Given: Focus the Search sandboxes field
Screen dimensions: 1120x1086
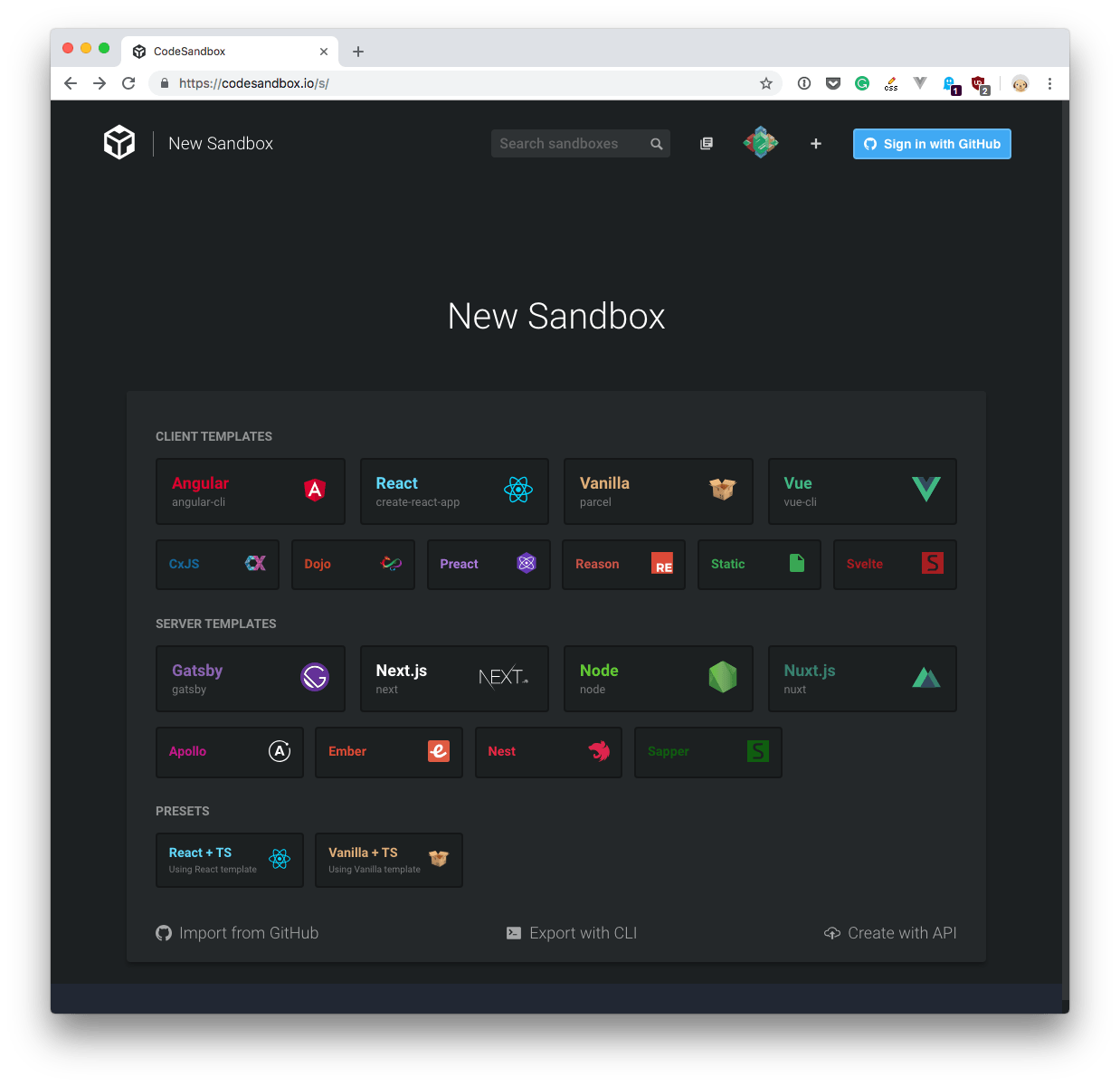Looking at the screenshot, I should click(570, 144).
